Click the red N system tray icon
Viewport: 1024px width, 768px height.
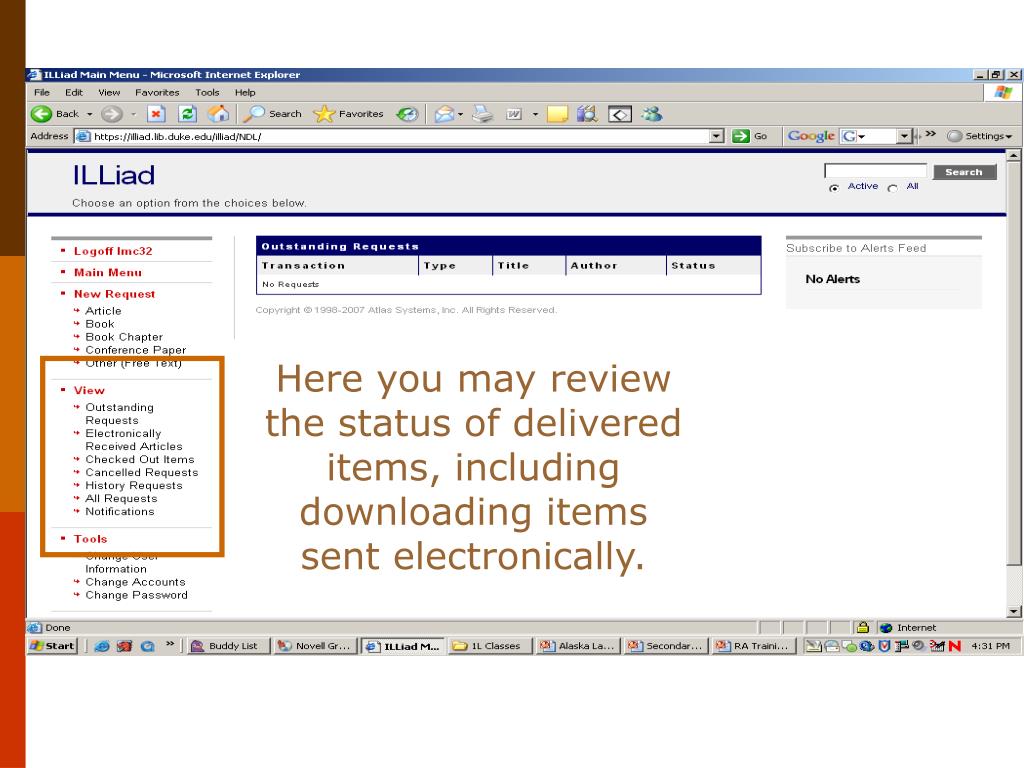coord(954,646)
